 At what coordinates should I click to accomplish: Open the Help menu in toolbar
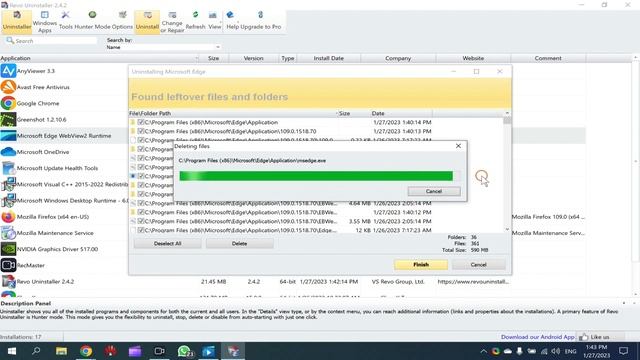232,21
